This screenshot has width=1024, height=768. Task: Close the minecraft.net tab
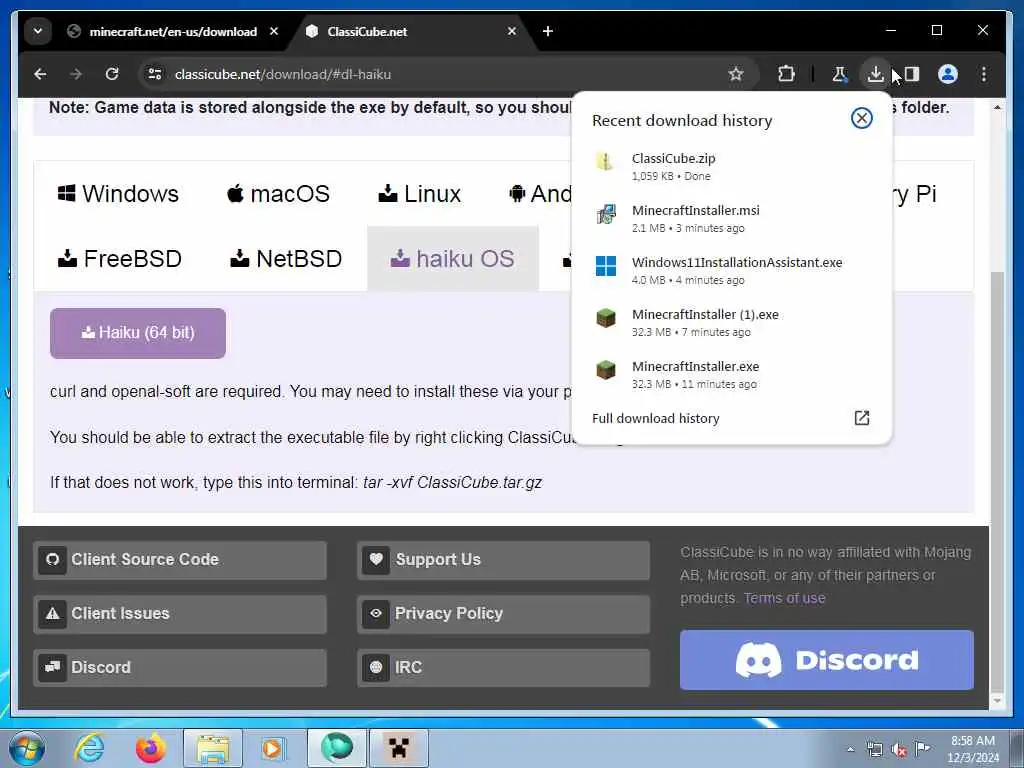coord(274,31)
